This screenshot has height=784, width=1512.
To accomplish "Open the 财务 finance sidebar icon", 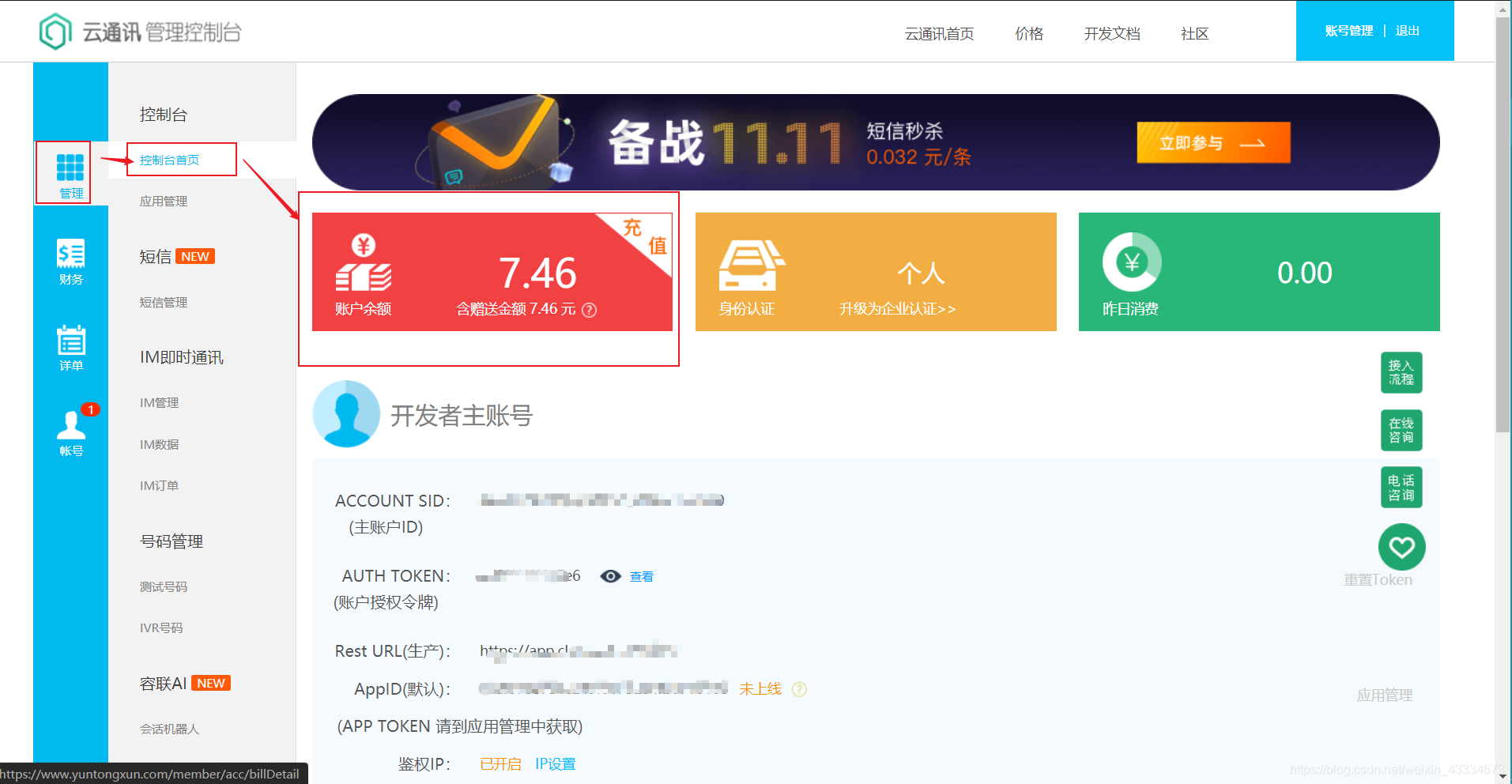I will point(70,261).
